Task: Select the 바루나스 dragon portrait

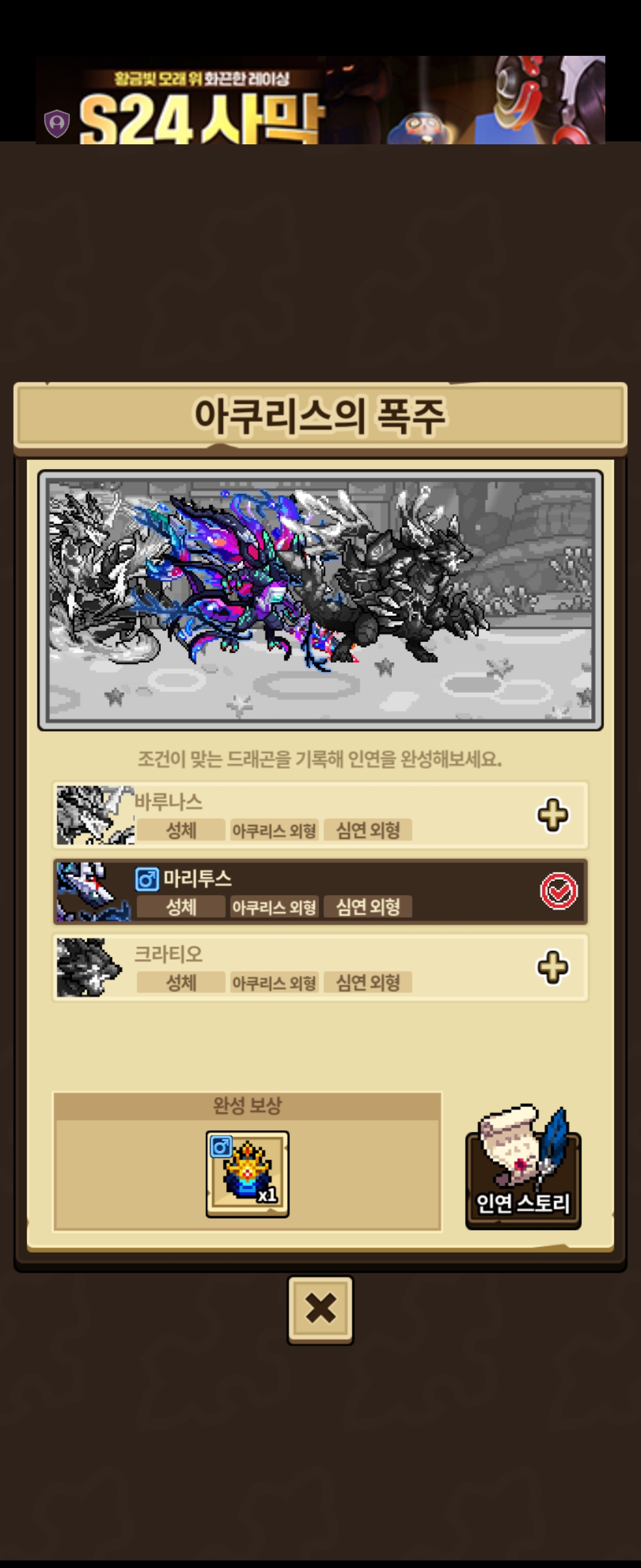Action: (96, 815)
